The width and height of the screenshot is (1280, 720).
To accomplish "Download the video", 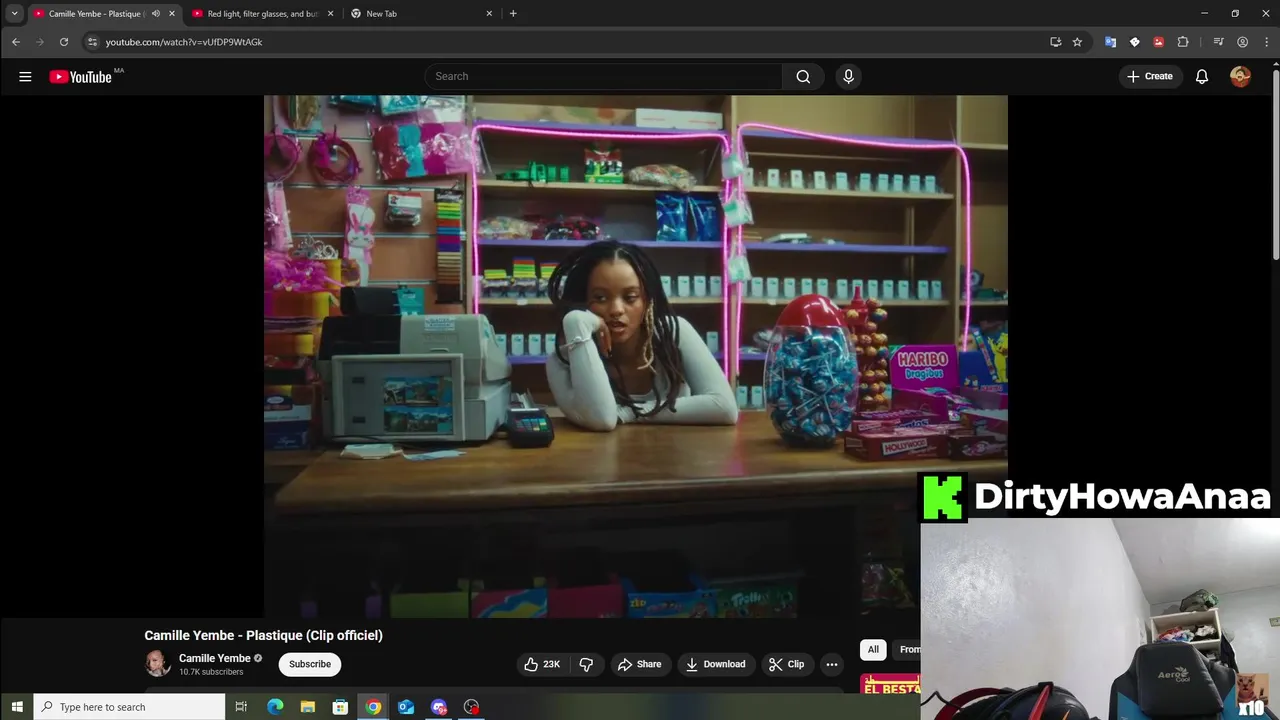I will click(715, 664).
